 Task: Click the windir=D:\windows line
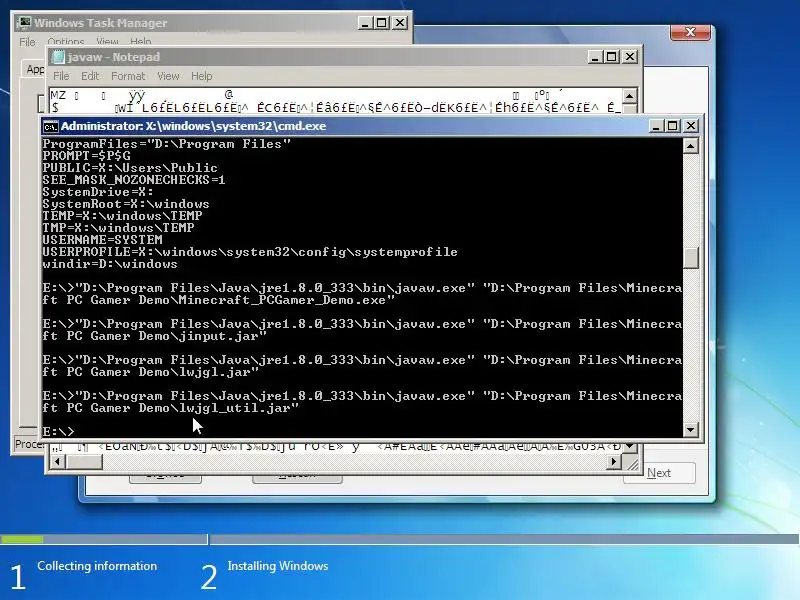tap(110, 264)
